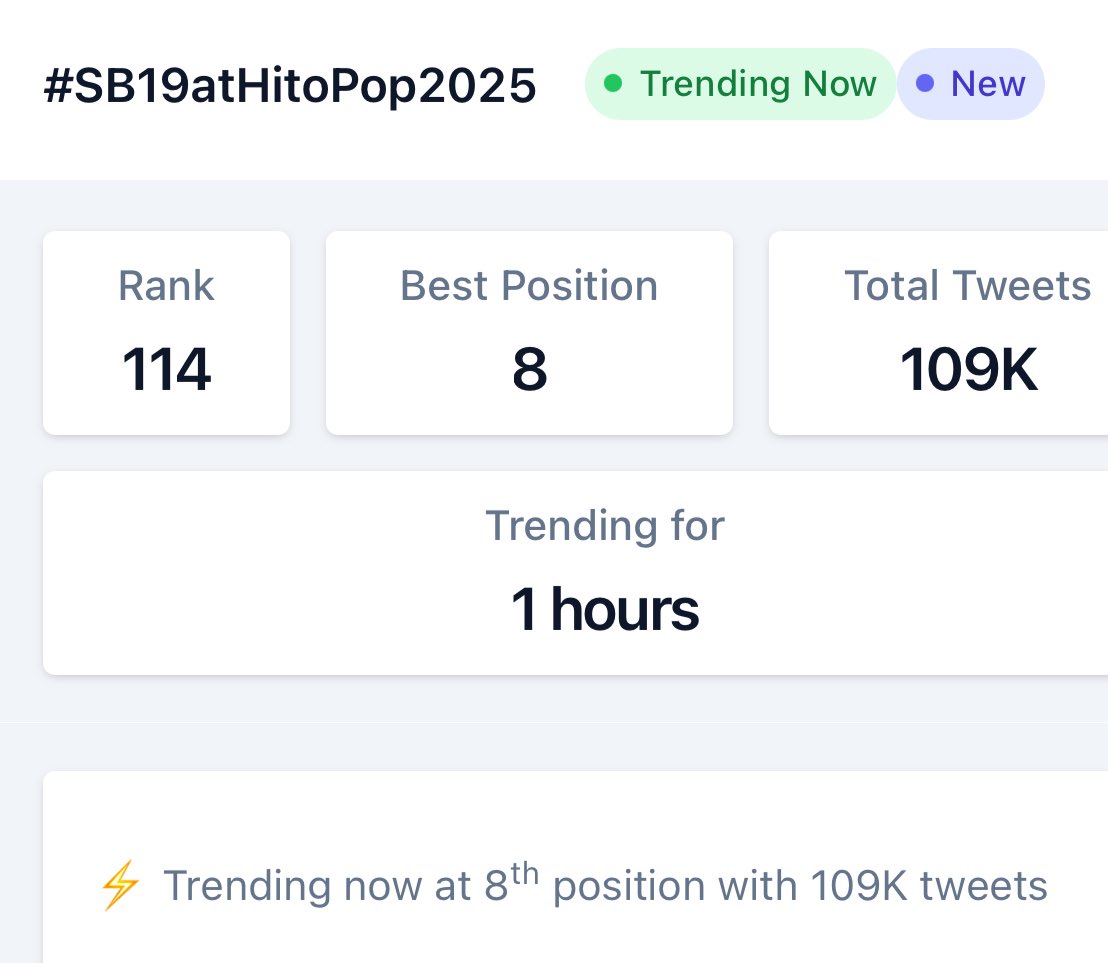
Task: Click the Trending Now badge
Action: (x=741, y=84)
